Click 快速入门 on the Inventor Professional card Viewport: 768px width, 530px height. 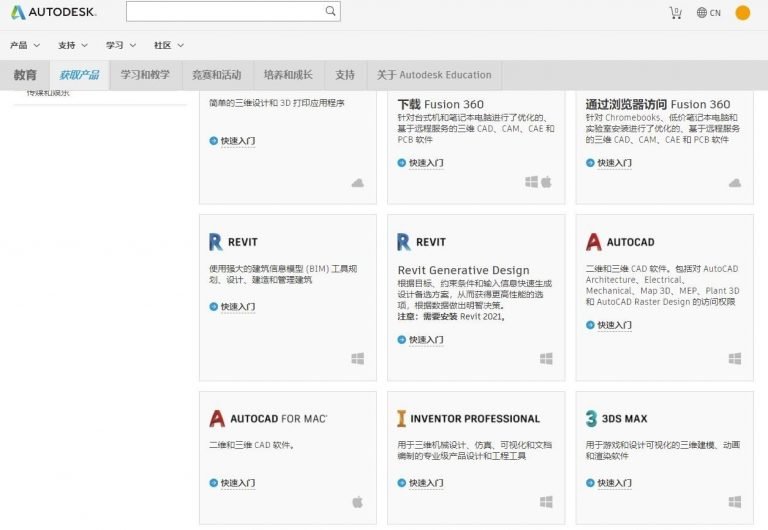pos(426,483)
